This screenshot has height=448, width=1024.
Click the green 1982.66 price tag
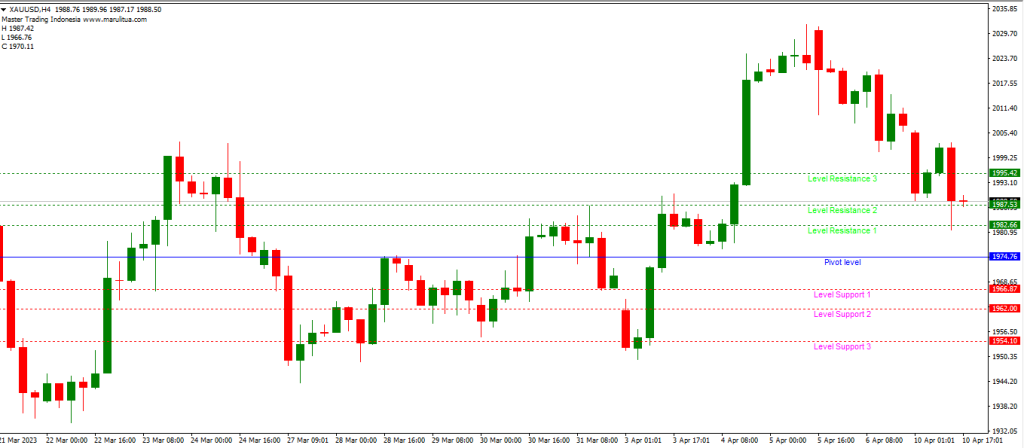point(1004,225)
